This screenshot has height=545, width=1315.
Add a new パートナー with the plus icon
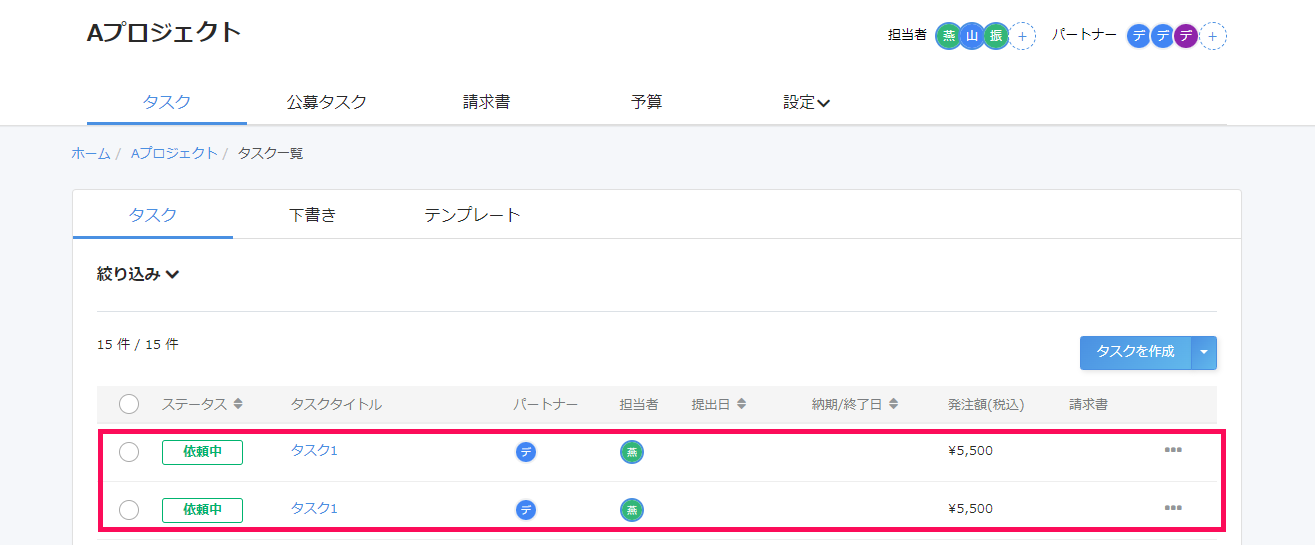pos(1212,36)
